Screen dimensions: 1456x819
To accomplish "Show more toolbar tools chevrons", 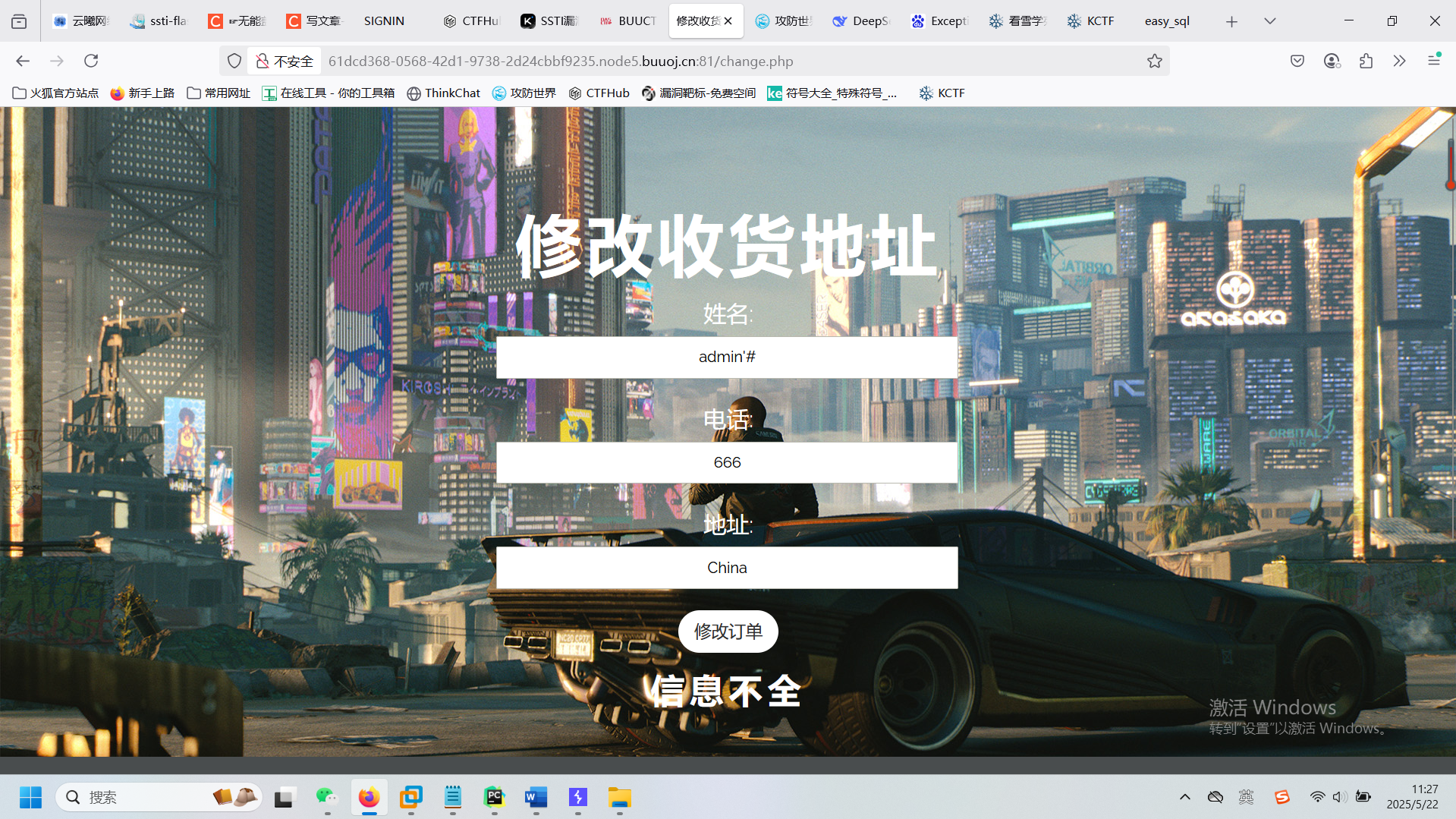I will (x=1399, y=61).
